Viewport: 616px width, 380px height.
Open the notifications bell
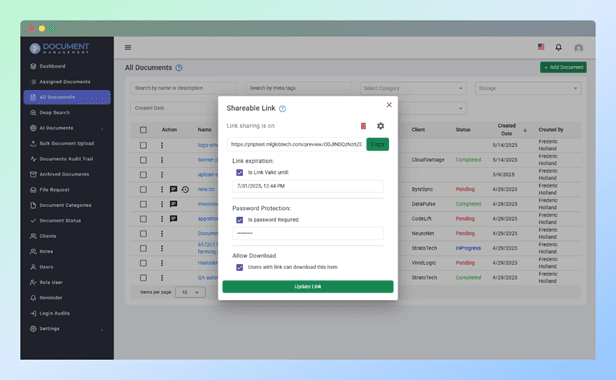pyautogui.click(x=558, y=47)
